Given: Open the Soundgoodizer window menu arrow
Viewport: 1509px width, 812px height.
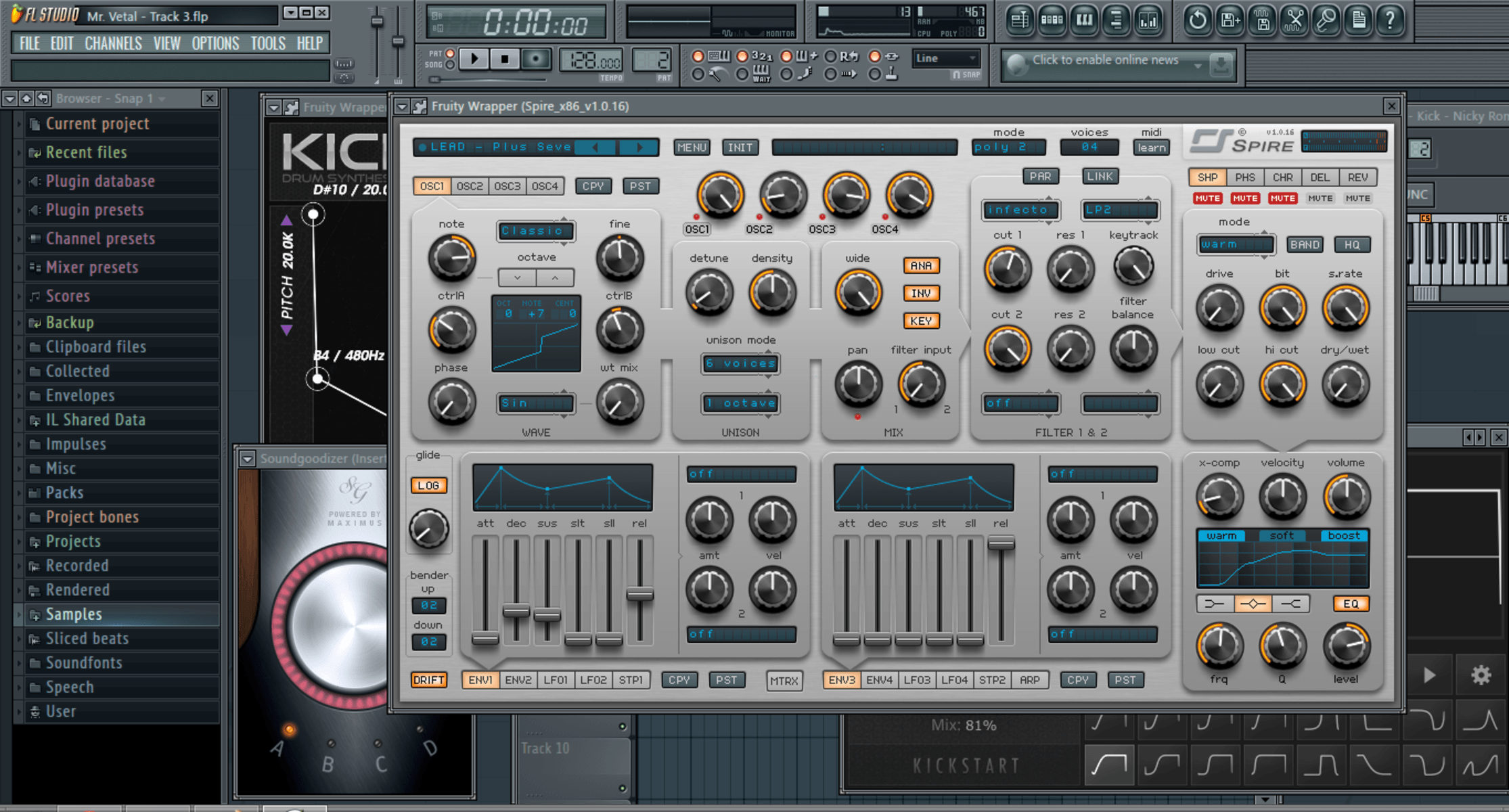Looking at the screenshot, I should [x=248, y=459].
